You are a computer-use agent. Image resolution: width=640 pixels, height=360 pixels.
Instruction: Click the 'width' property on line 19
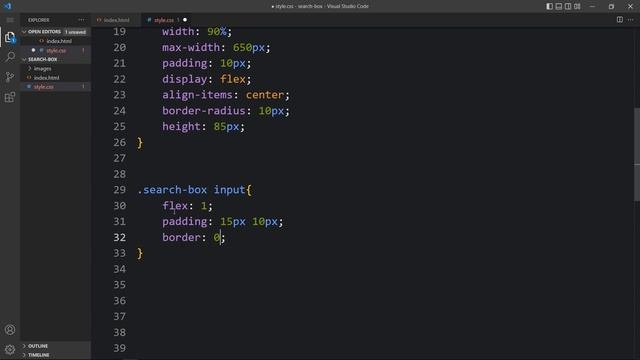[x=178, y=32]
